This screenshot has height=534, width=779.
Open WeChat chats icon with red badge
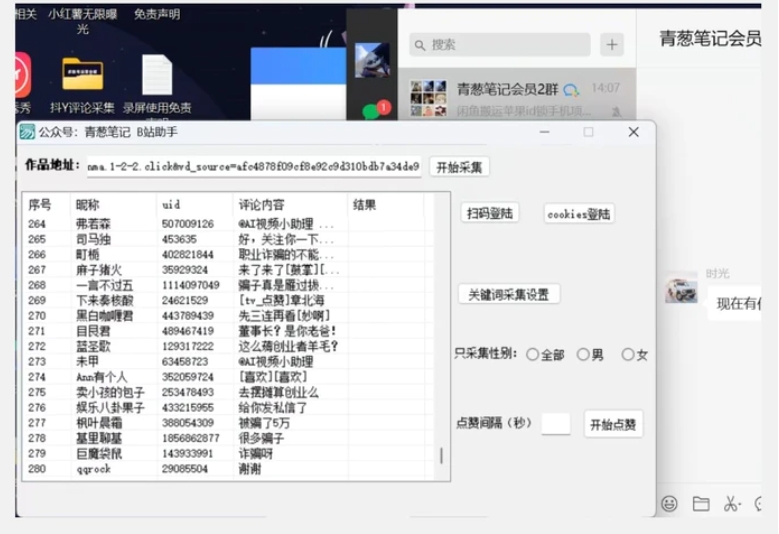point(373,112)
